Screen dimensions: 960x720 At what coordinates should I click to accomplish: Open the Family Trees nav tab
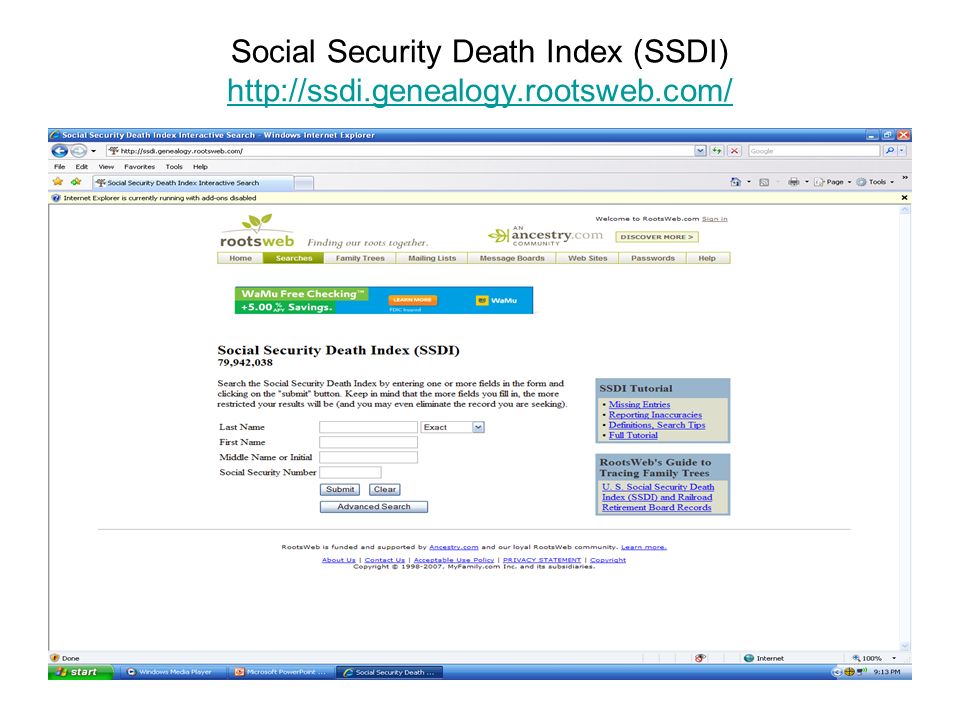click(360, 258)
